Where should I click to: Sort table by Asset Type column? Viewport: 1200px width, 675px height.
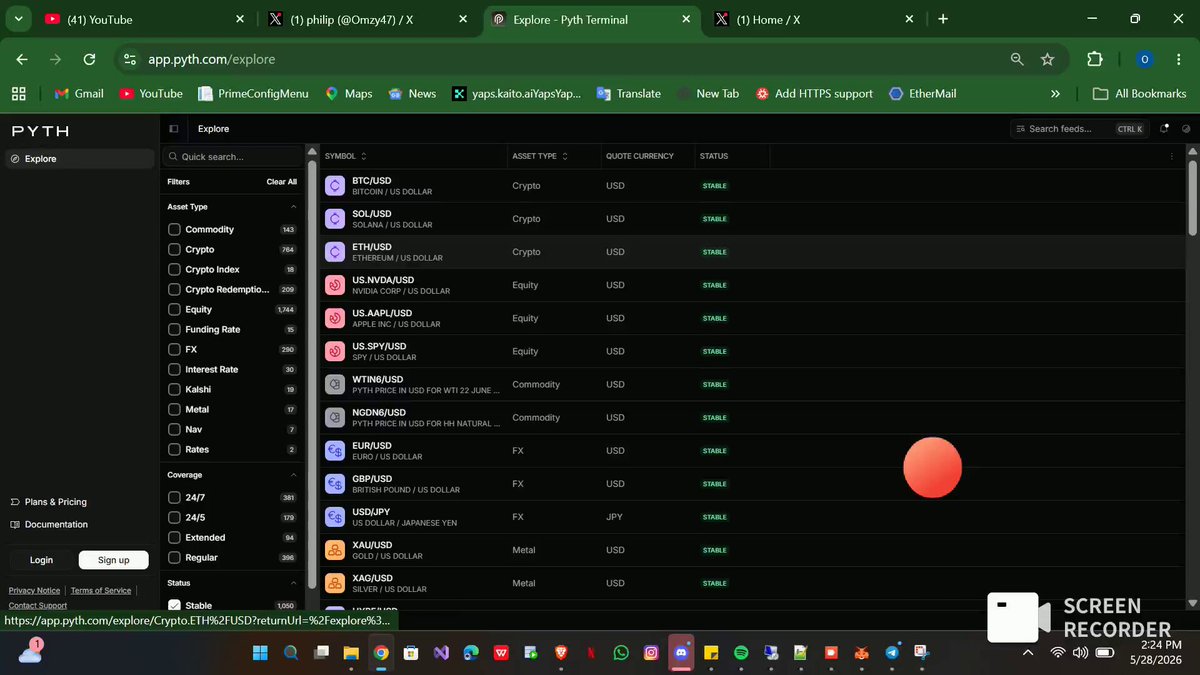tap(540, 156)
